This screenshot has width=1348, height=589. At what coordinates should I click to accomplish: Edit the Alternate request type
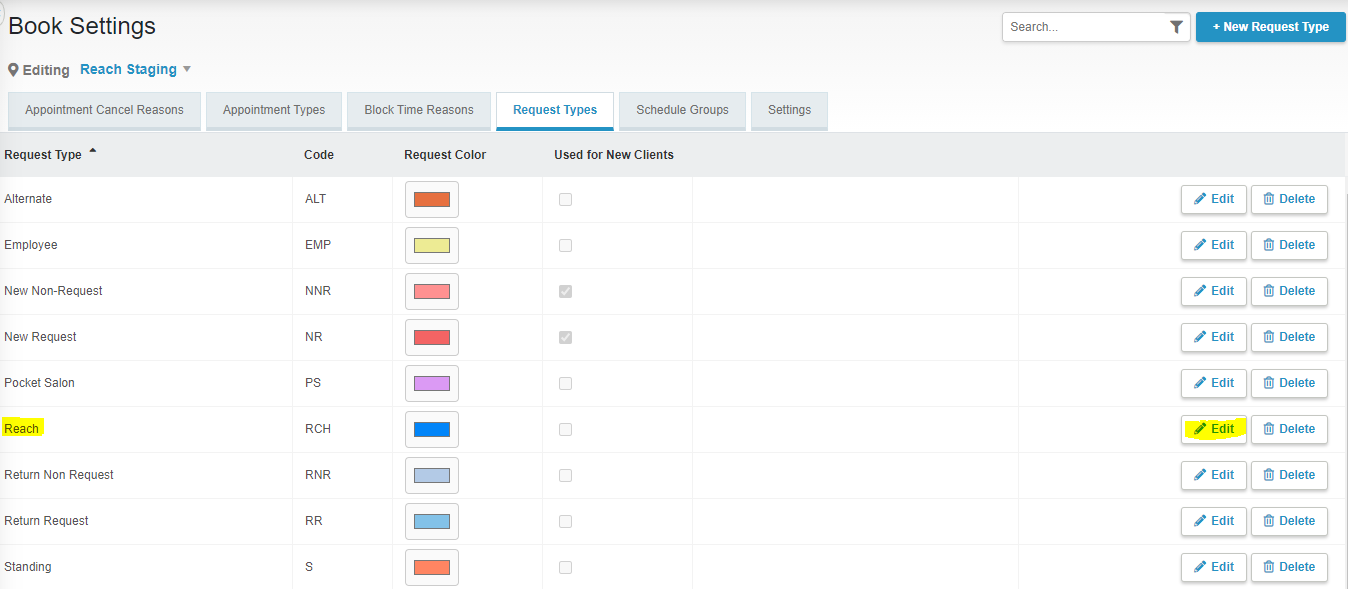coord(1214,199)
